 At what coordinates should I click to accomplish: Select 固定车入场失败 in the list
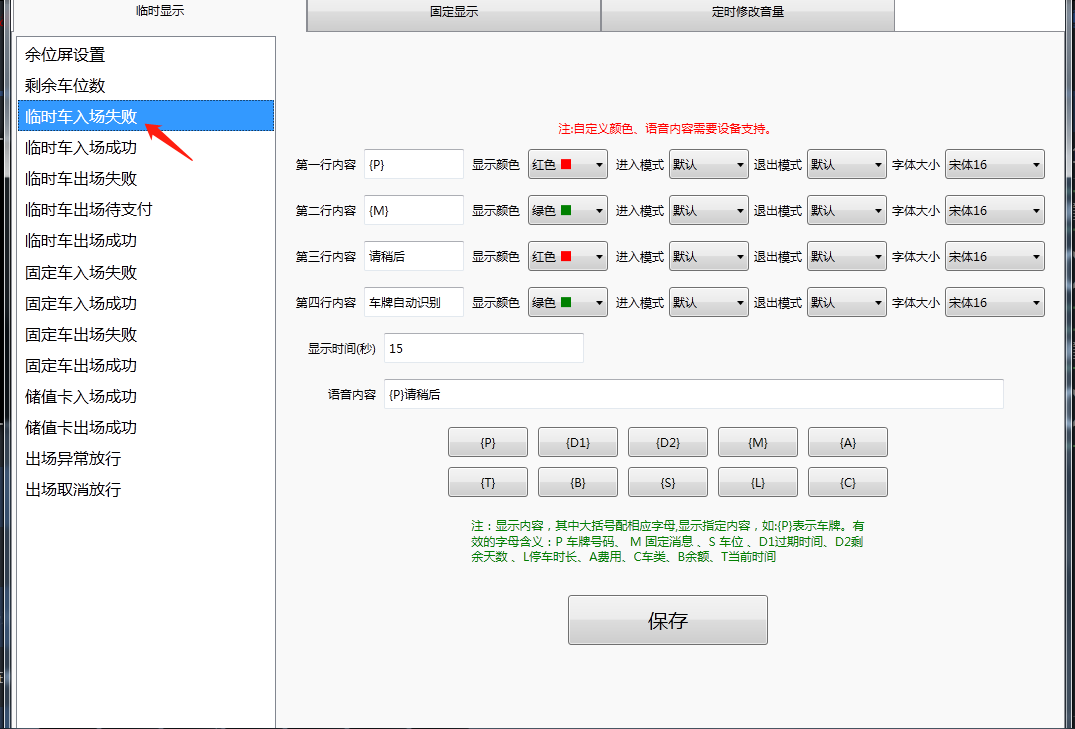[x=146, y=272]
